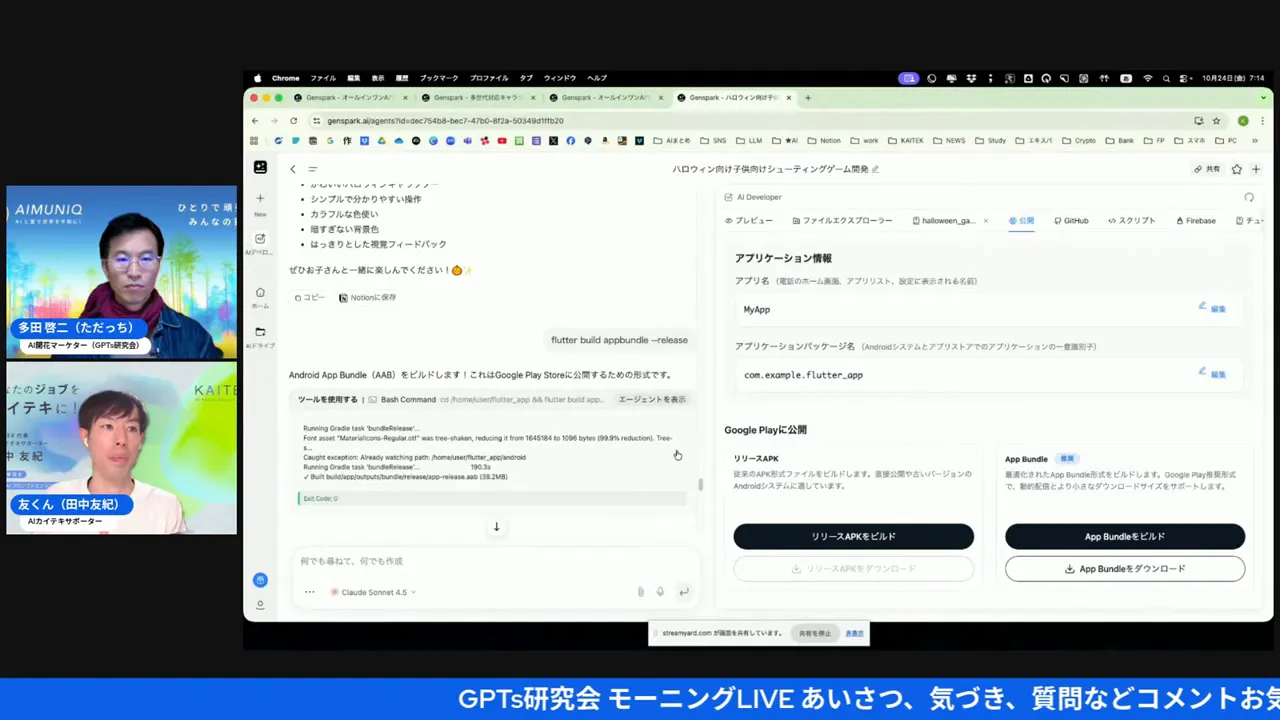Open the Facebook bookmark icon
This screenshot has height=720, width=1280.
pos(571,141)
